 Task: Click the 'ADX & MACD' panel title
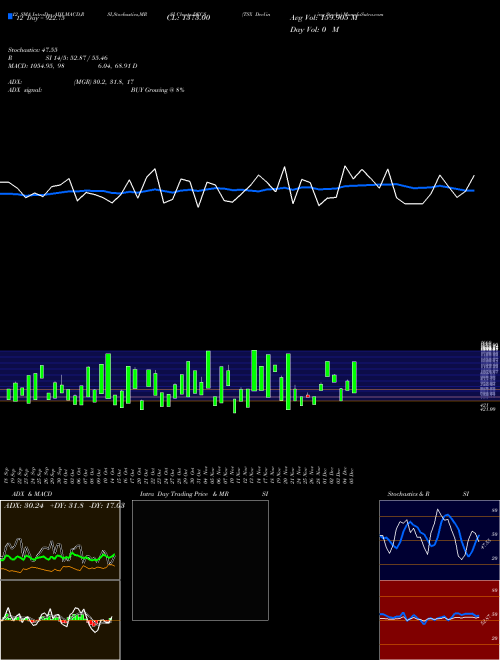pos(32,494)
